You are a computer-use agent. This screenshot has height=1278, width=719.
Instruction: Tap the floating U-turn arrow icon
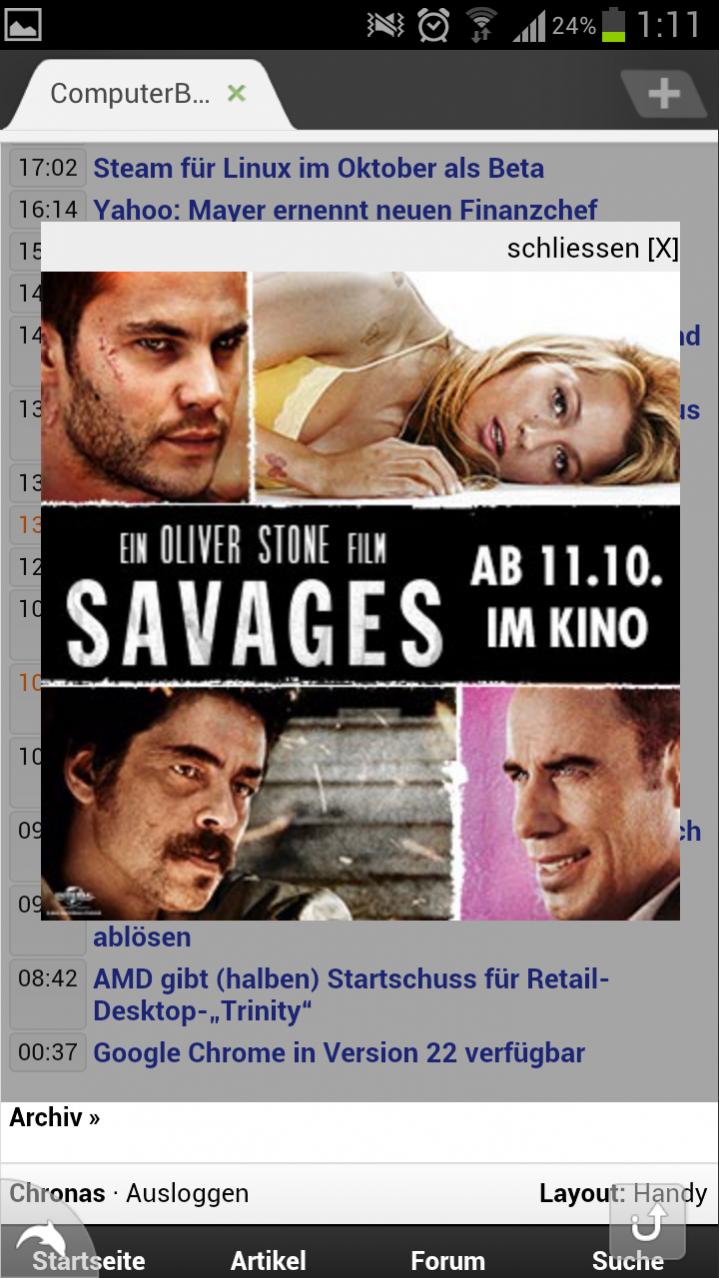coord(647,1222)
